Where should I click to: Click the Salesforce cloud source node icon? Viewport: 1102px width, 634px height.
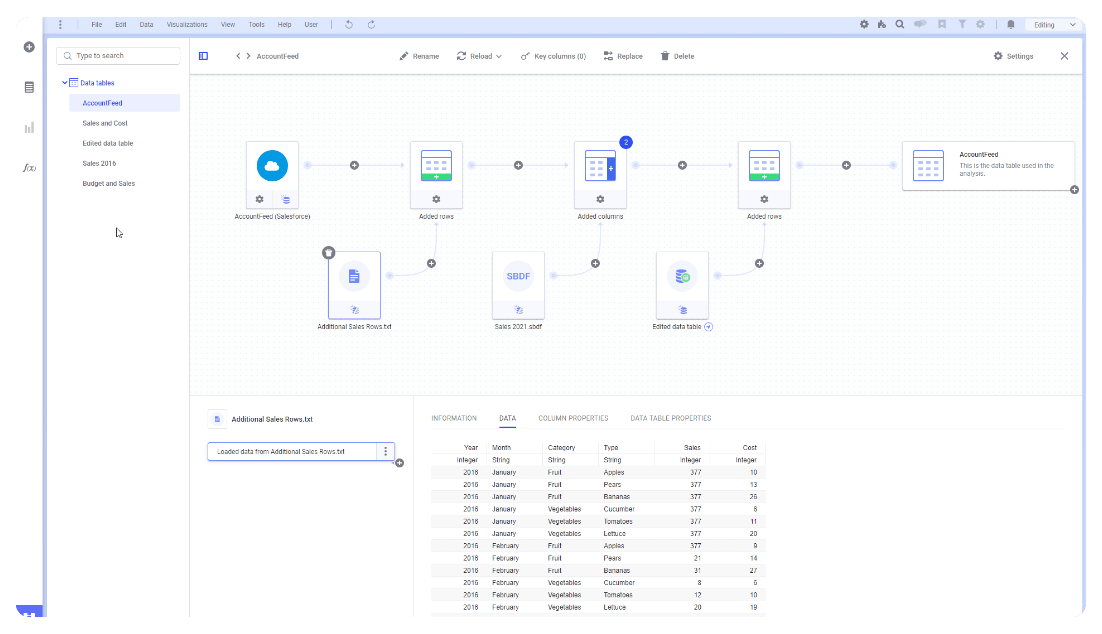coord(272,165)
